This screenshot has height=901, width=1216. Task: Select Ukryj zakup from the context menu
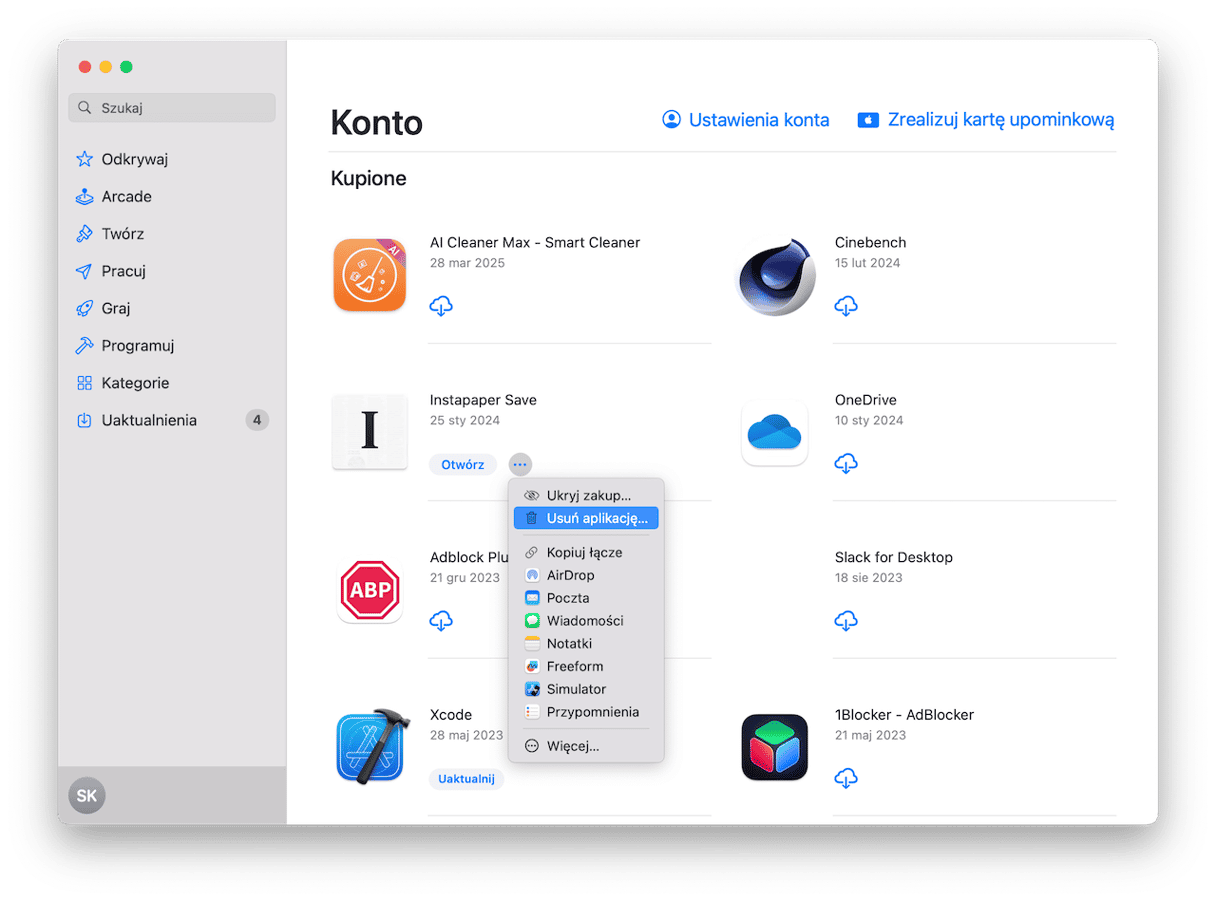click(x=588, y=495)
